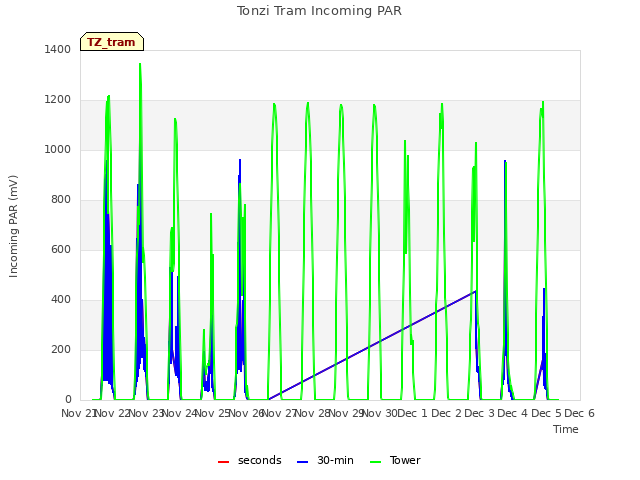Viewport: 640px width, 480px height.
Task: Click the red seconds legend color marker
Action: click(223, 462)
